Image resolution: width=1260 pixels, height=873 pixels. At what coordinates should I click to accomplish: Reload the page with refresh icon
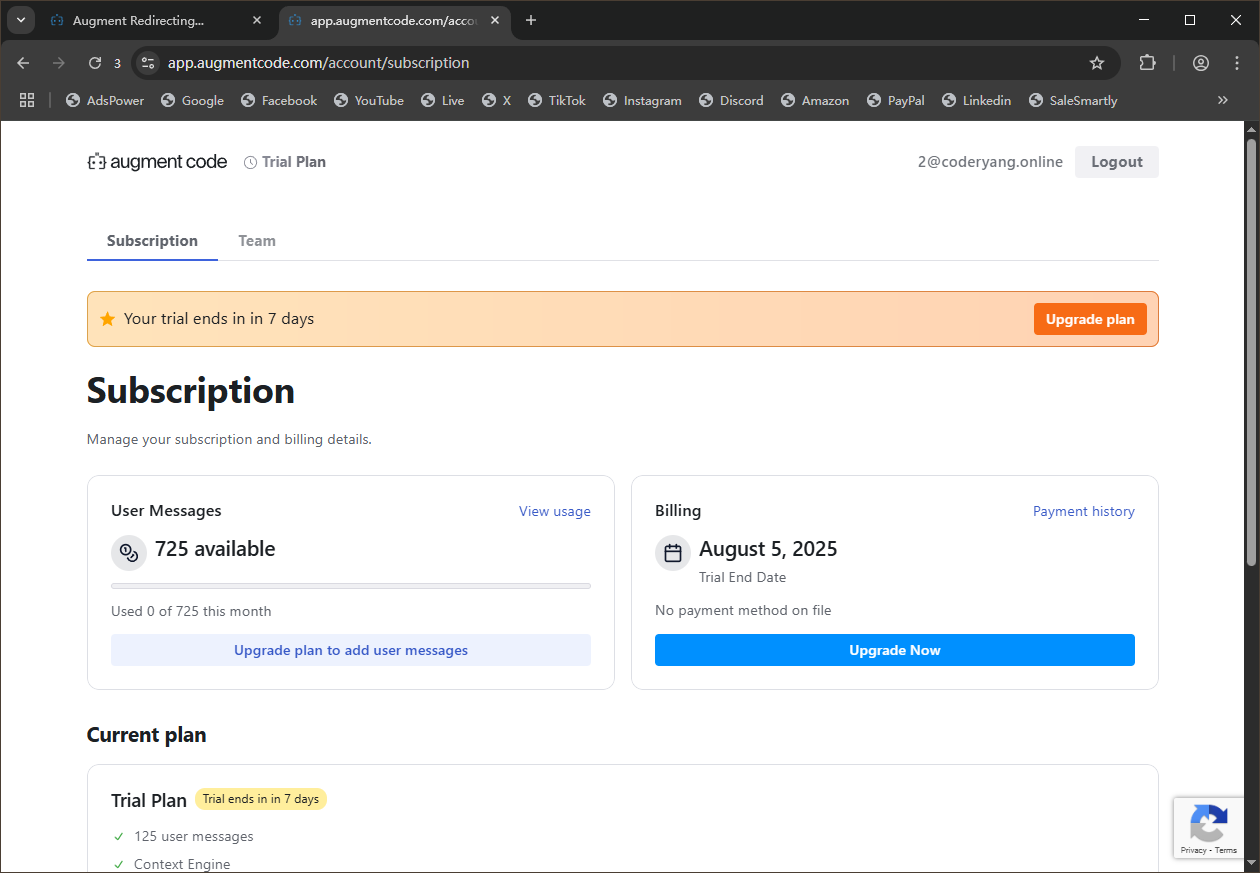click(95, 63)
